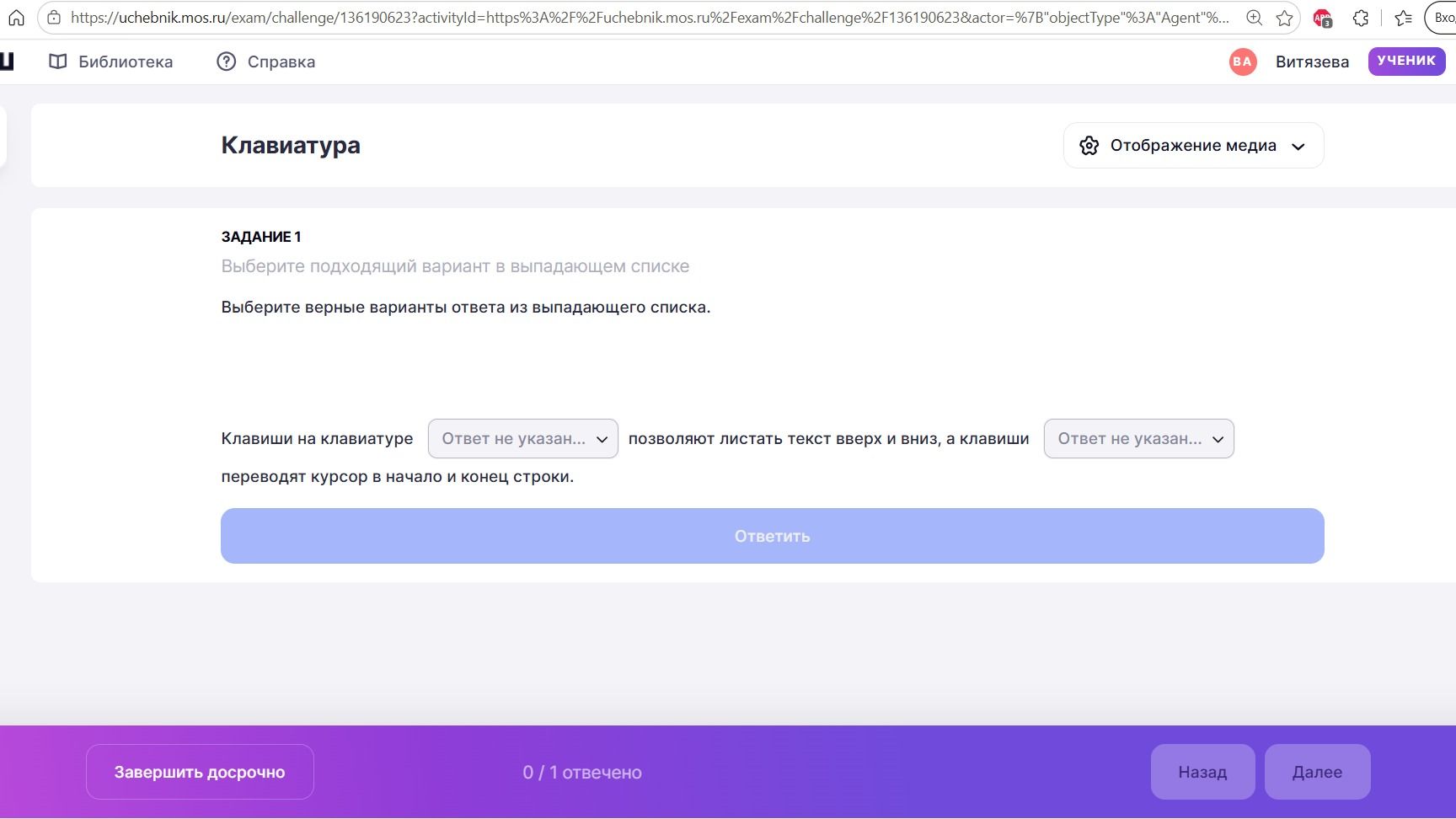The image size is (1456, 819).
Task: Bookmark page with the star icon
Action: pos(1284,18)
